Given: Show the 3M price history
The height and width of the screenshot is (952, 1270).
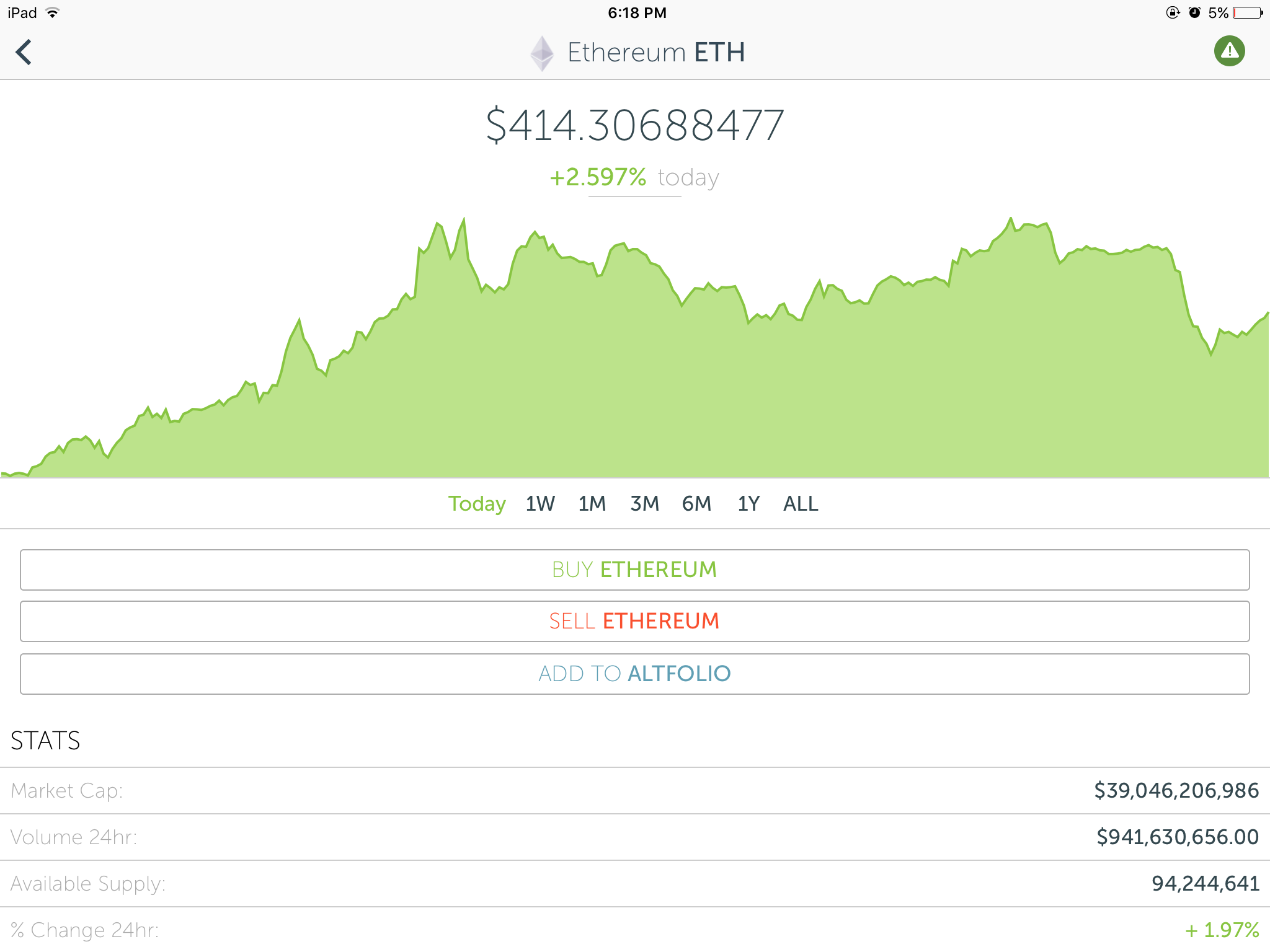Looking at the screenshot, I should (644, 503).
